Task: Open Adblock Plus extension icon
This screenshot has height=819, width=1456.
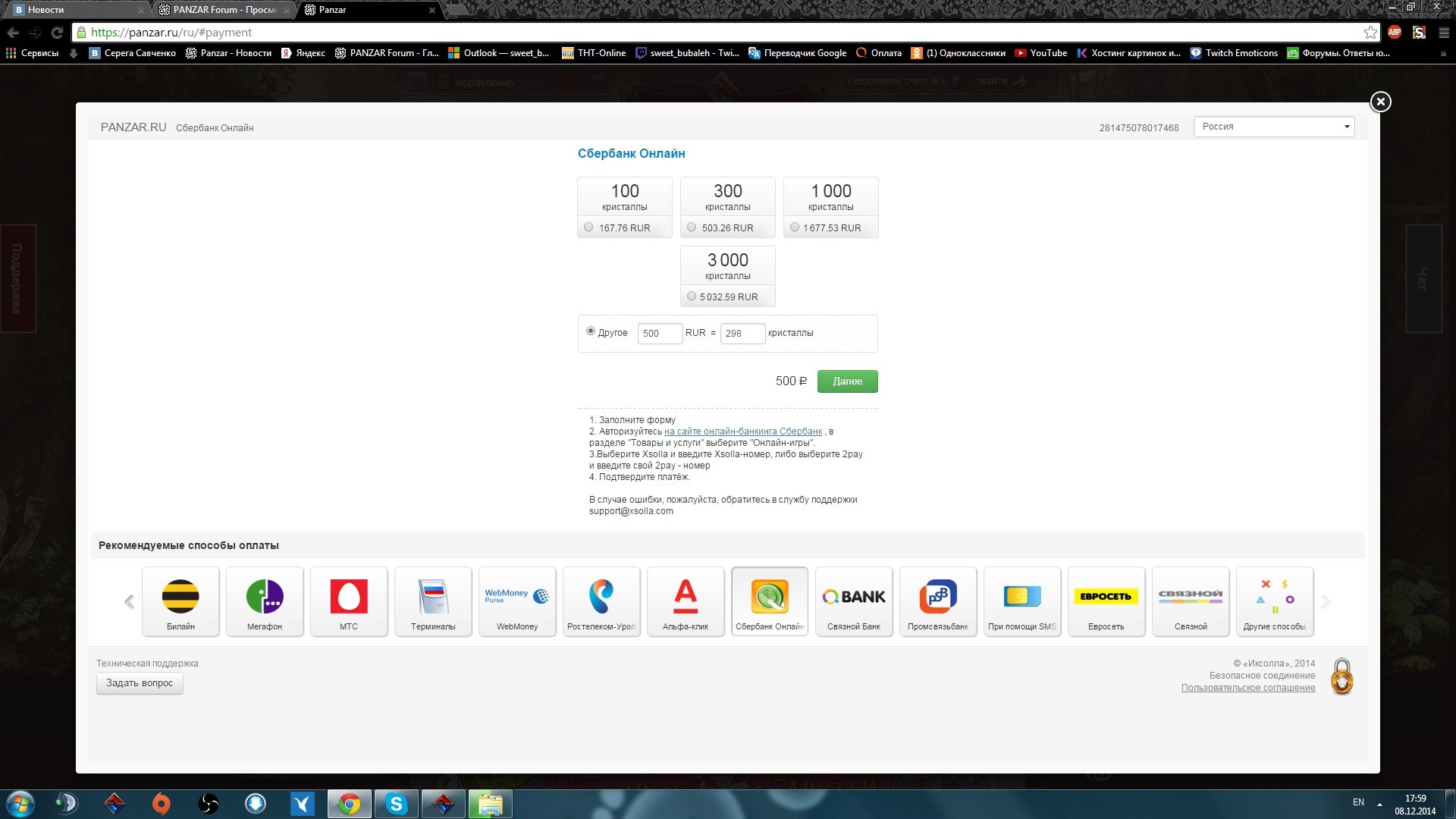Action: pos(1395,33)
